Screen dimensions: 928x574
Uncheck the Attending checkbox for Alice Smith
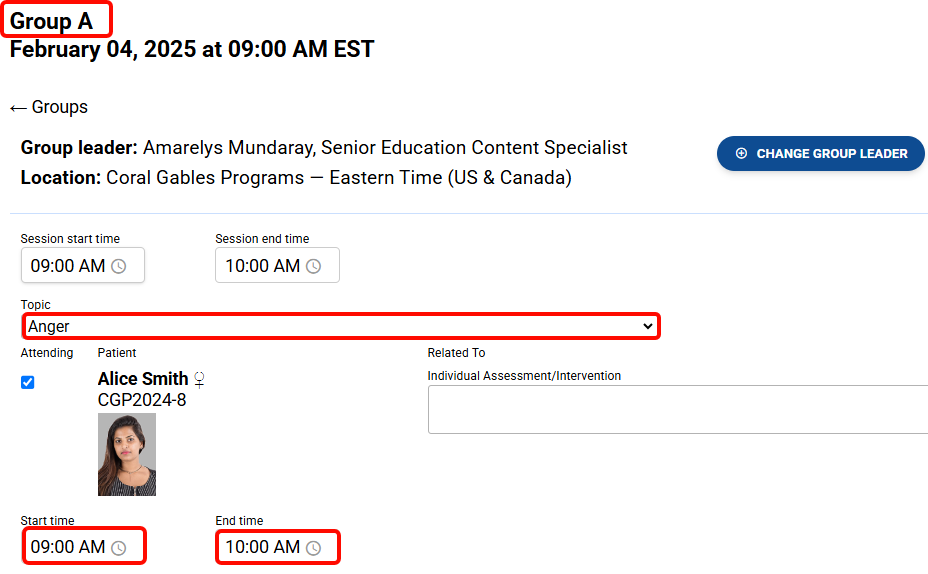(x=28, y=382)
